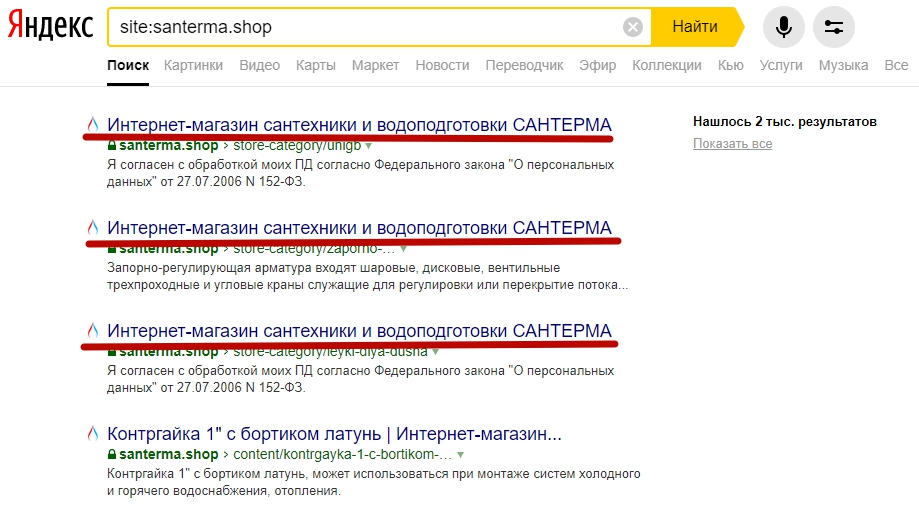This screenshot has height=513, width=919.
Task: Switch to the Коллекции tab
Action: tap(666, 65)
